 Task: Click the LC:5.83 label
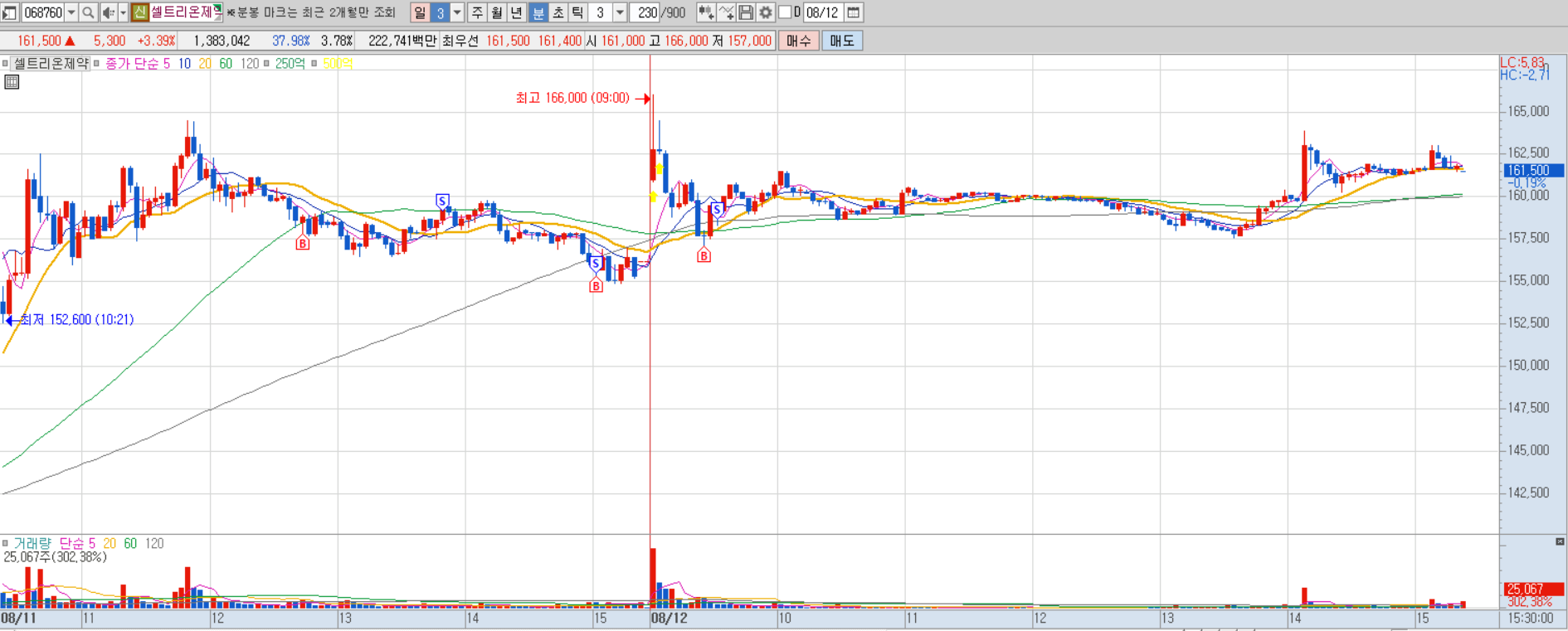pos(1522,62)
